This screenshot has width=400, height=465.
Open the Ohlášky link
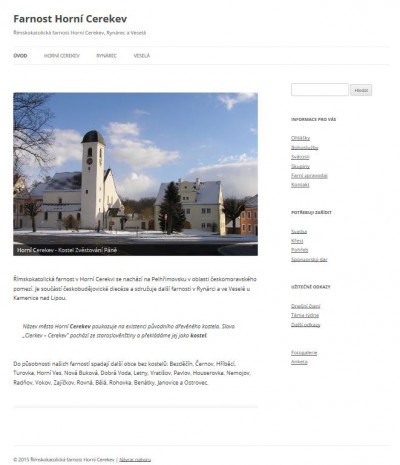click(300, 138)
